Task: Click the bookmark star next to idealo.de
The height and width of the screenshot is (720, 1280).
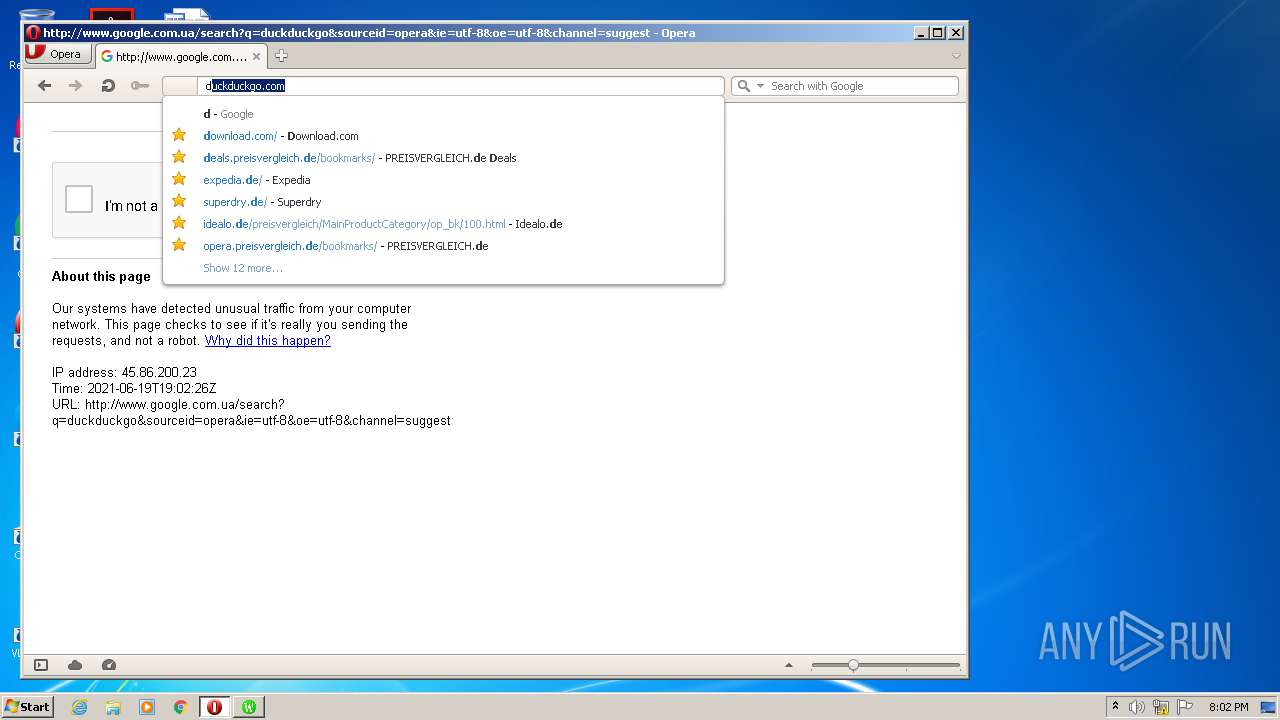Action: 179,223
